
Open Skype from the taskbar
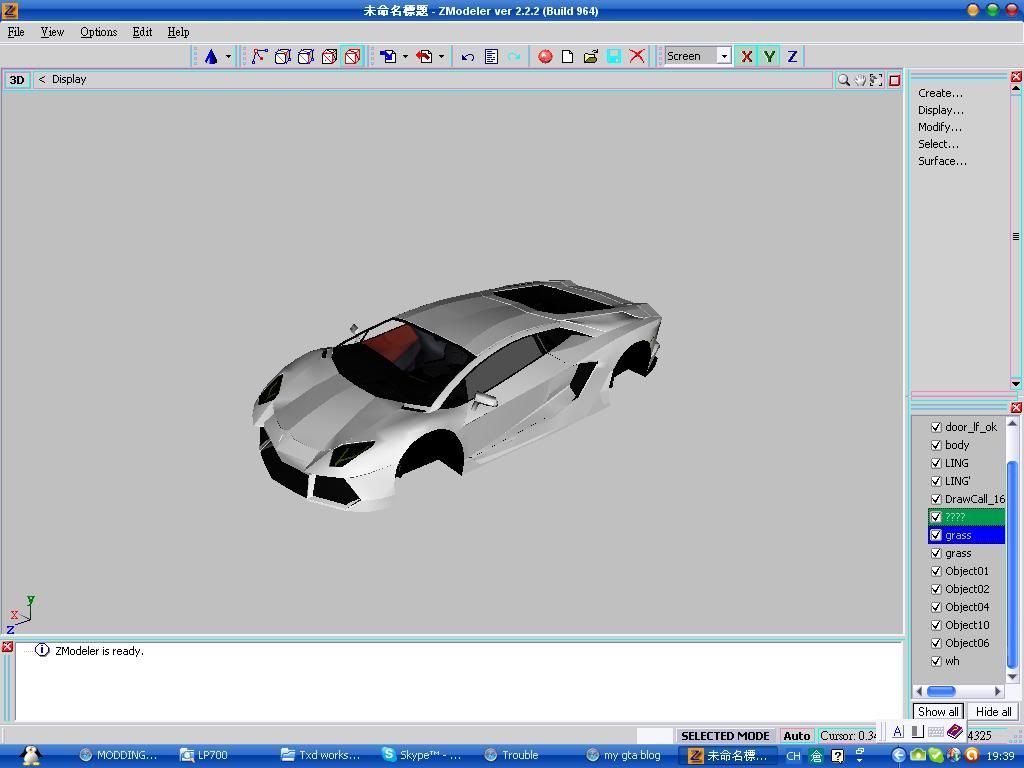tap(422, 755)
